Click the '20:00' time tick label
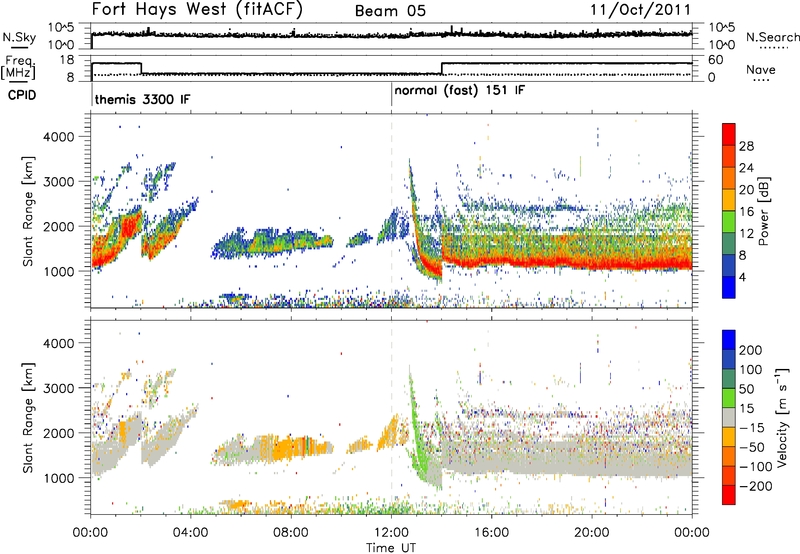Viewport: 800px width, 554px height. [x=592, y=533]
